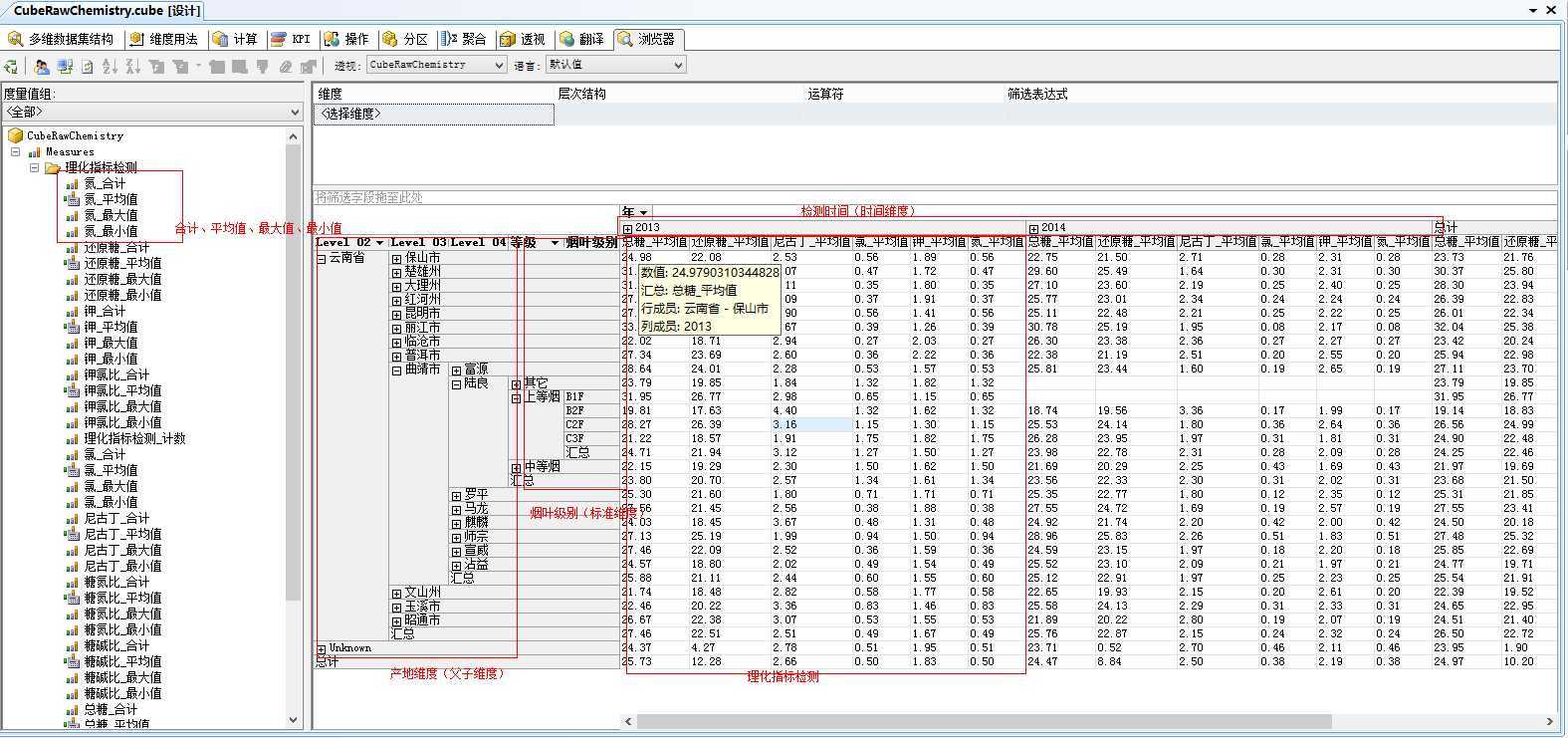The width and height of the screenshot is (1568, 738).
Task: Click the Sort Ascending A-Z icon
Action: (x=110, y=67)
